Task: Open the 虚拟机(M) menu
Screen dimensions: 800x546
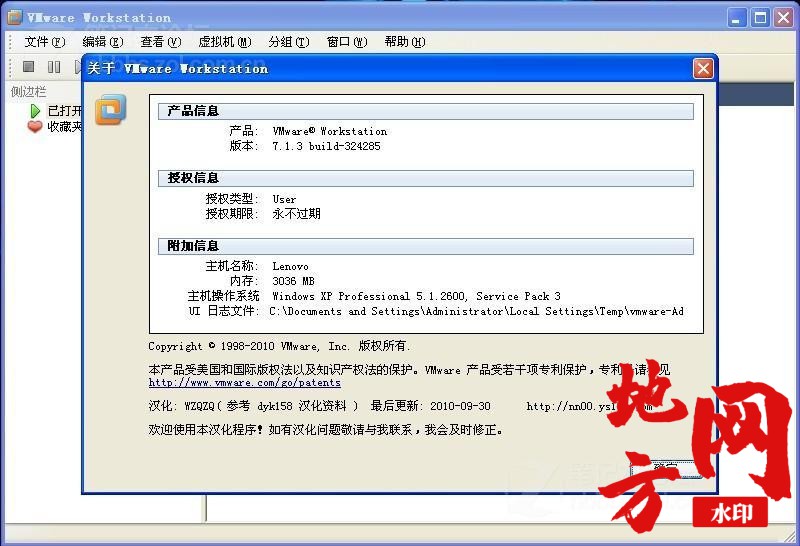Action: point(224,42)
